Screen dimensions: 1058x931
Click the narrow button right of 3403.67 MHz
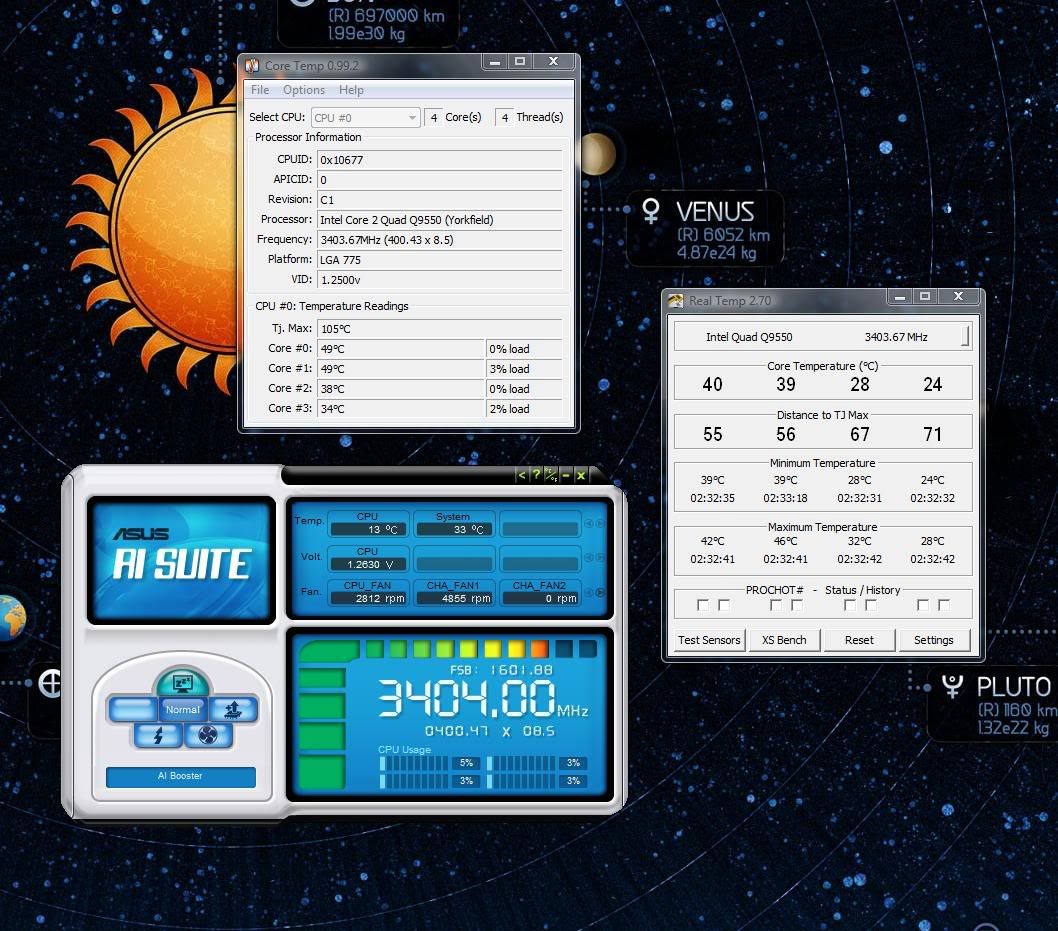tap(966, 337)
